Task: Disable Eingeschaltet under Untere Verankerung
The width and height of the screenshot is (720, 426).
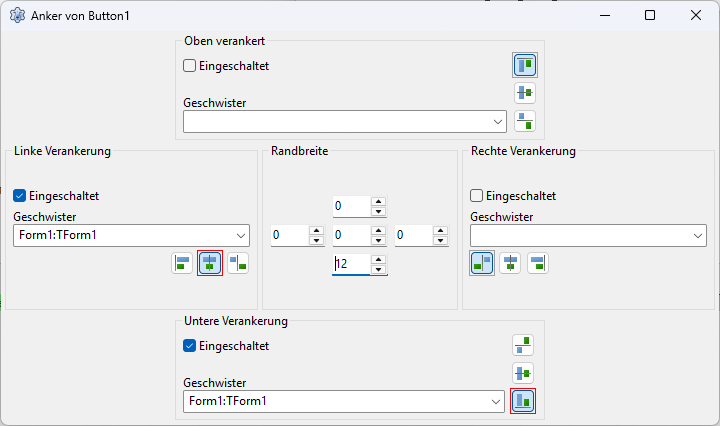Action: point(190,346)
